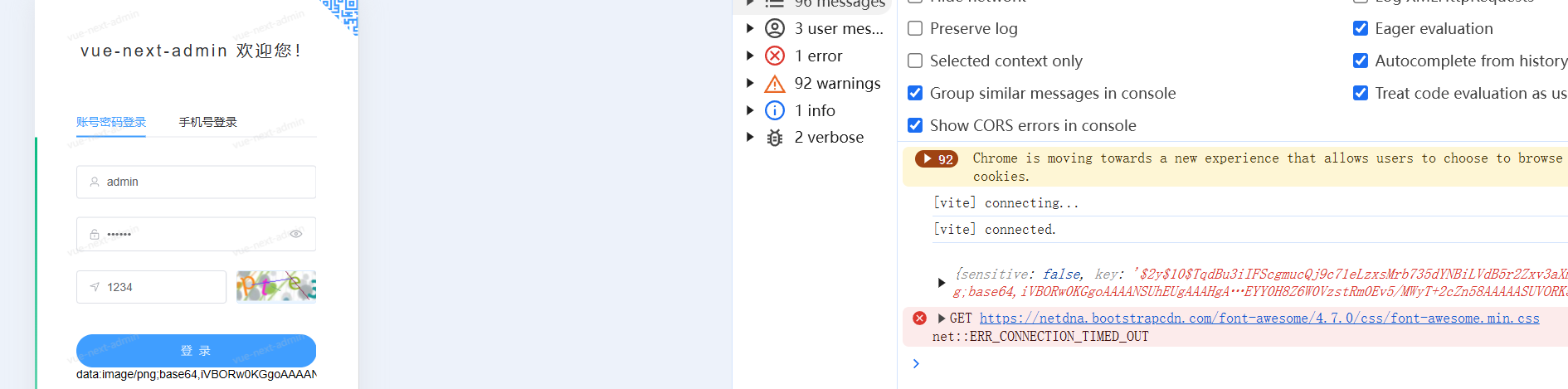Refresh the captcha image
This screenshot has width=1568, height=389.
(x=276, y=287)
